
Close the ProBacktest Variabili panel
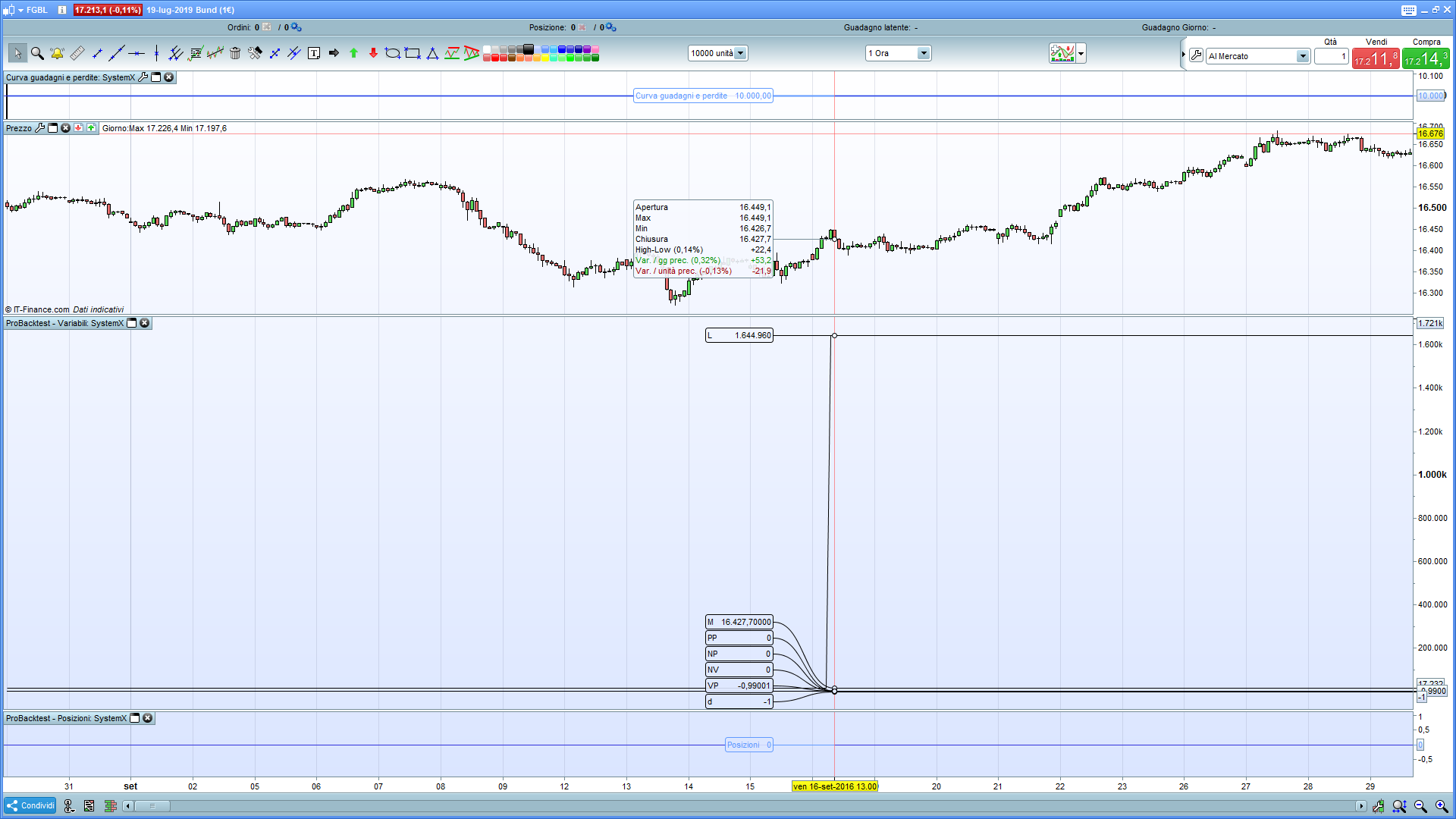coord(145,323)
